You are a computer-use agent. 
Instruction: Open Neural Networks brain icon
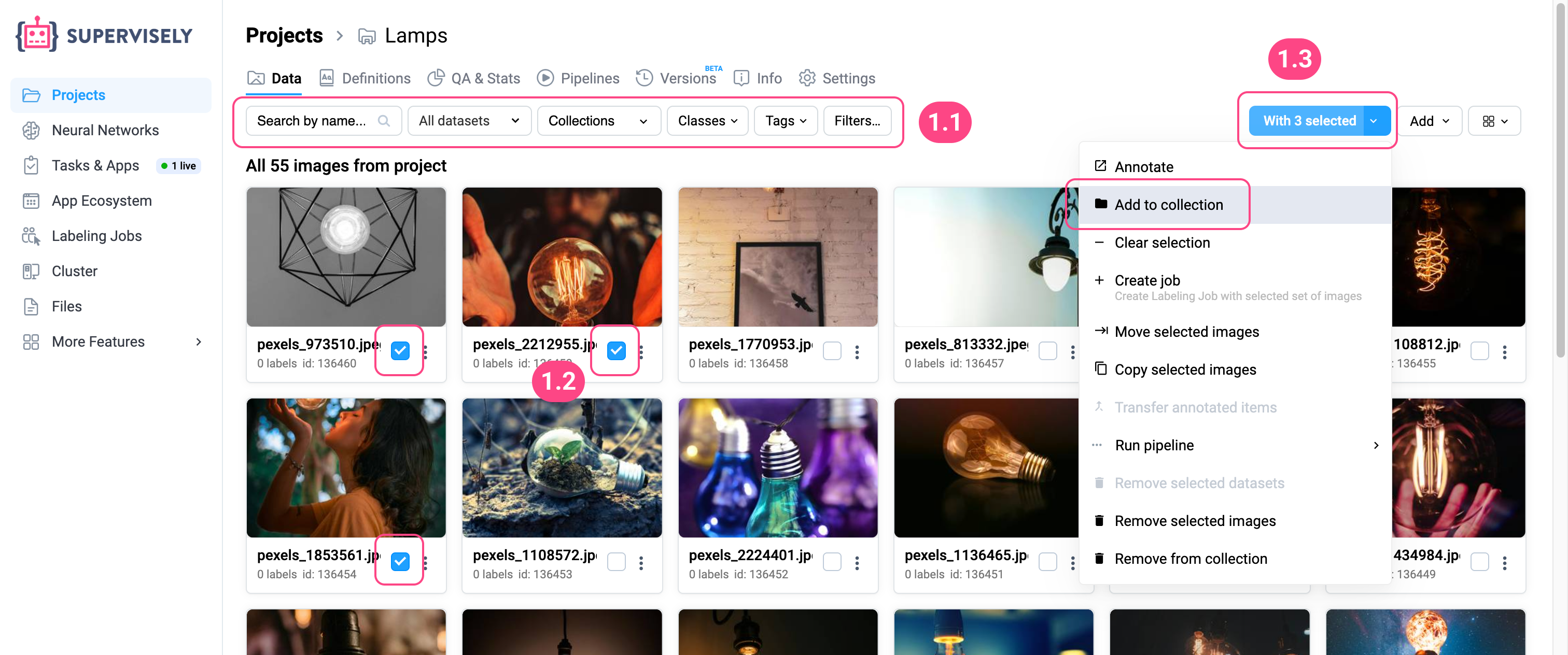point(31,130)
